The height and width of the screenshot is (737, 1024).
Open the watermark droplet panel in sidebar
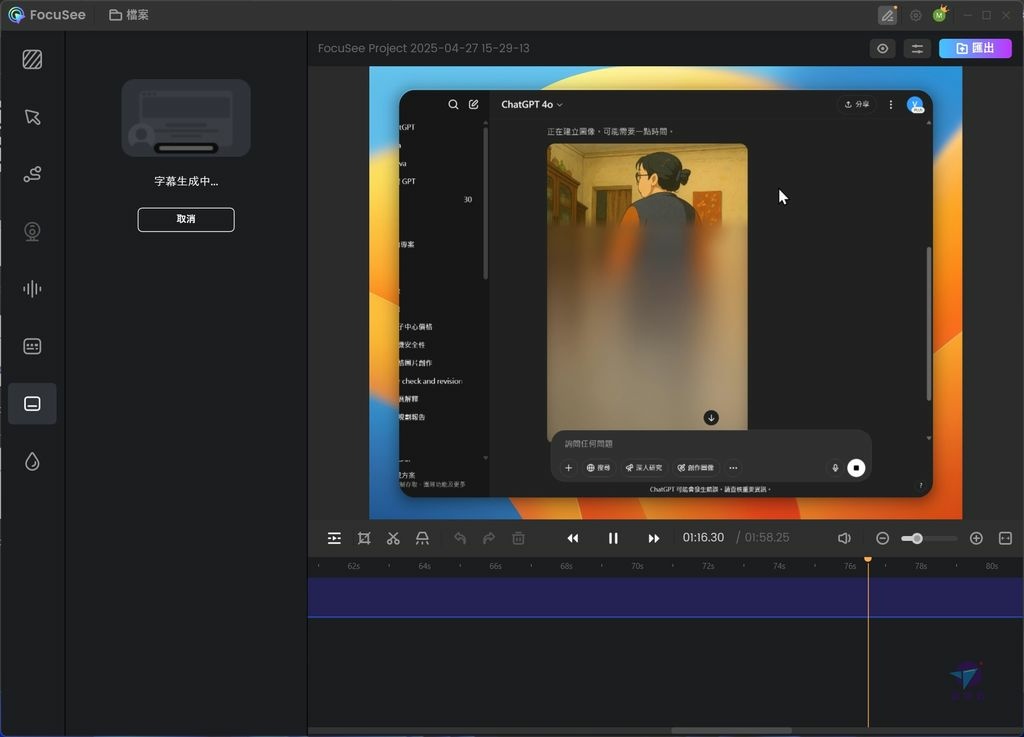click(32, 462)
